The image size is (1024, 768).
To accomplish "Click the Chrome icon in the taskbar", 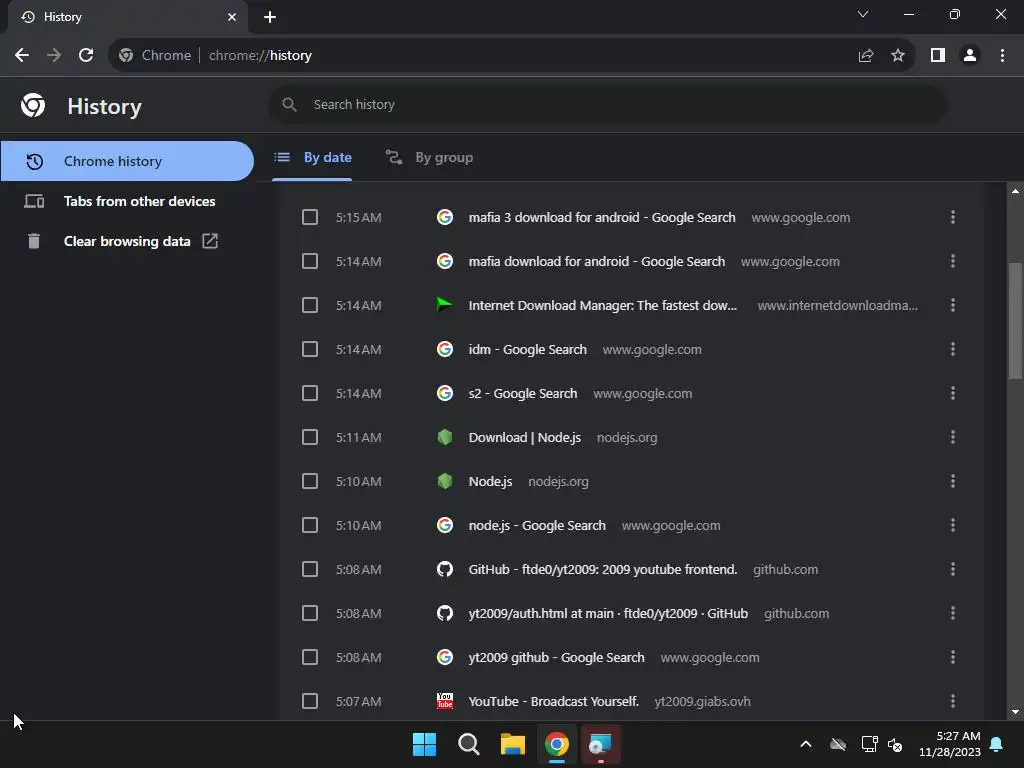I will coord(556,744).
